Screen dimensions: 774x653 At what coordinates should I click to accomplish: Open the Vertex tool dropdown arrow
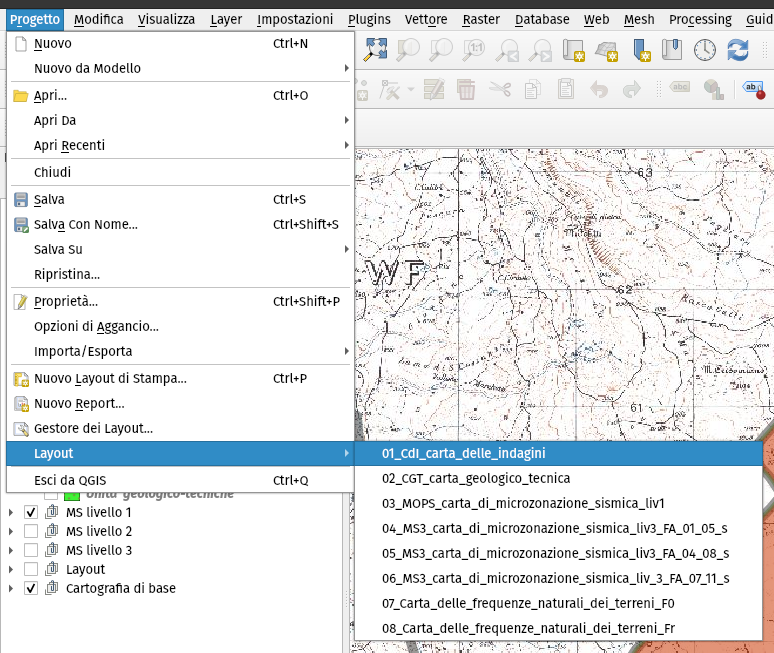pyautogui.click(x=411, y=90)
